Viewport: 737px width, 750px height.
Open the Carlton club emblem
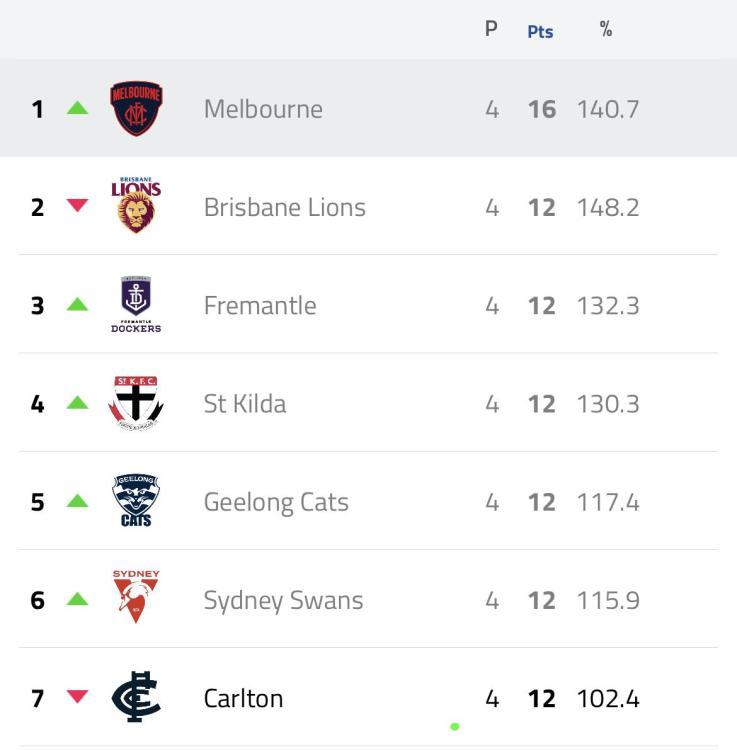coord(136,696)
